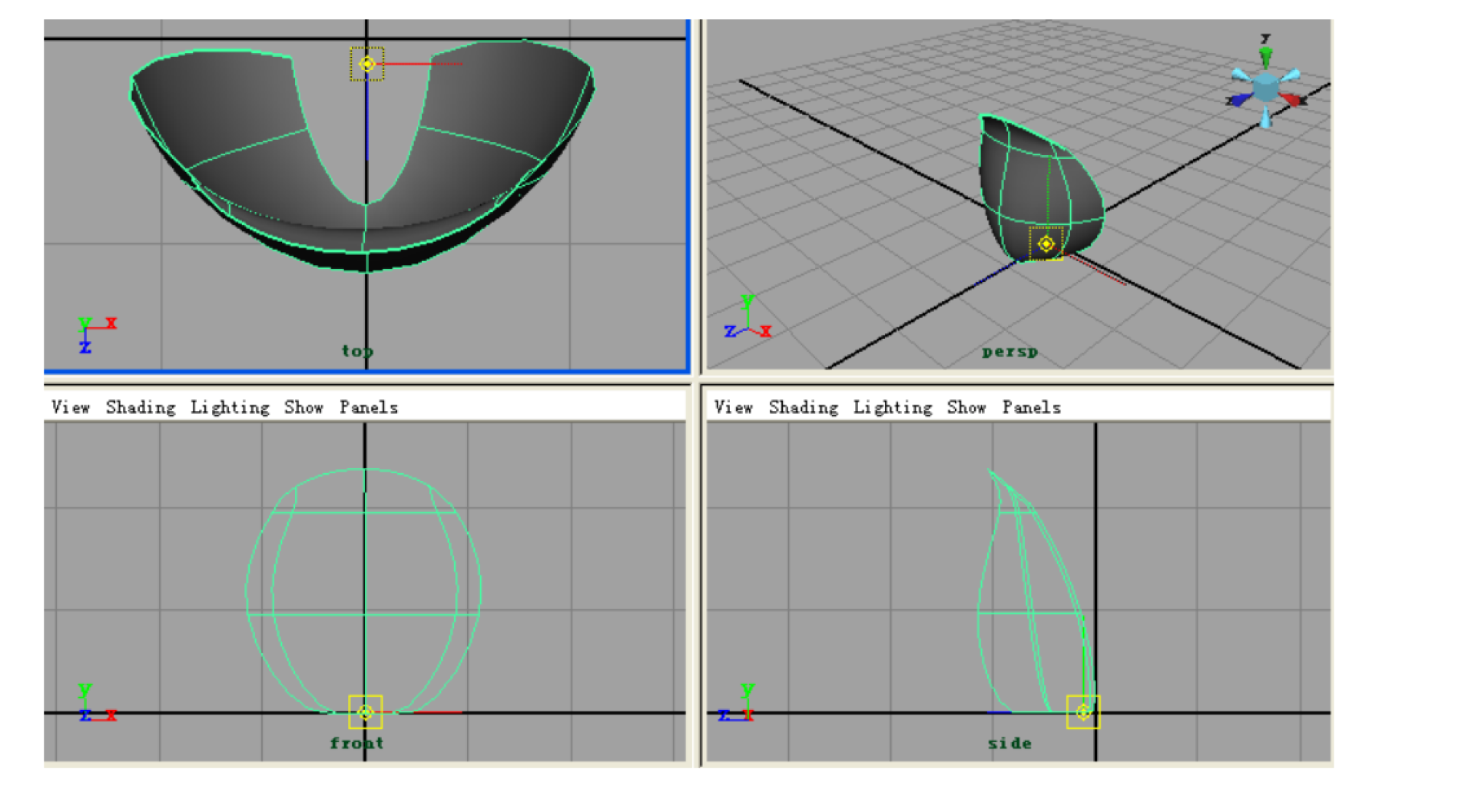The image size is (1475, 812).
Task: Click the pivot manipulator in front view
Action: tap(365, 712)
